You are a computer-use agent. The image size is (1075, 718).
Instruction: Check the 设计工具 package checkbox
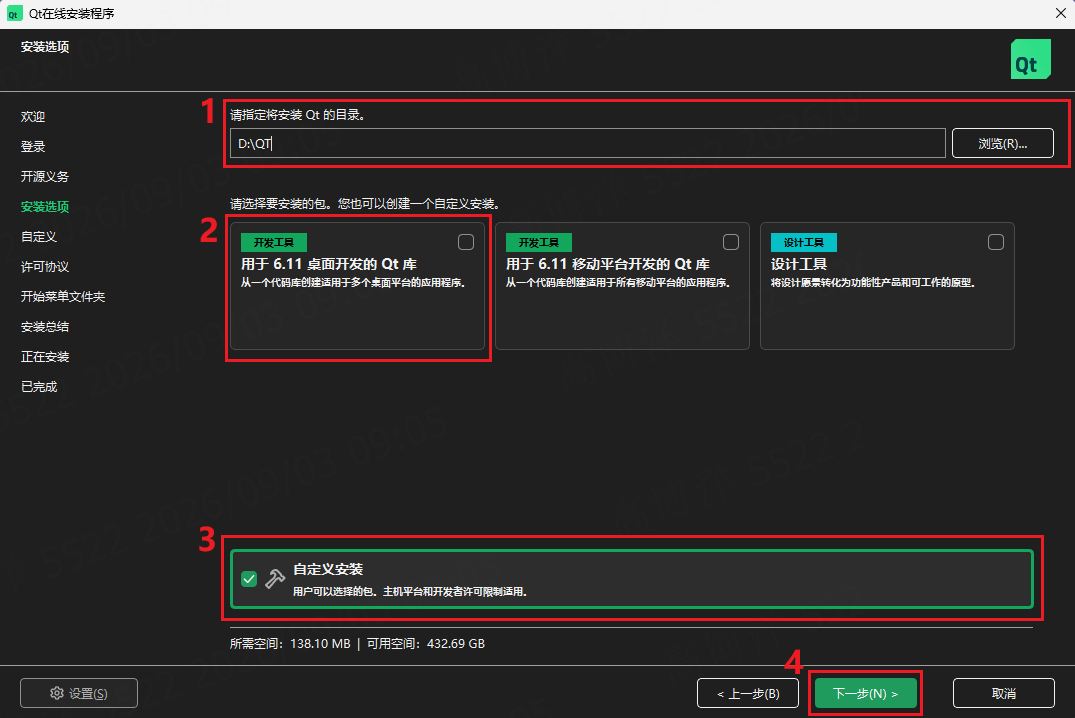(x=995, y=242)
